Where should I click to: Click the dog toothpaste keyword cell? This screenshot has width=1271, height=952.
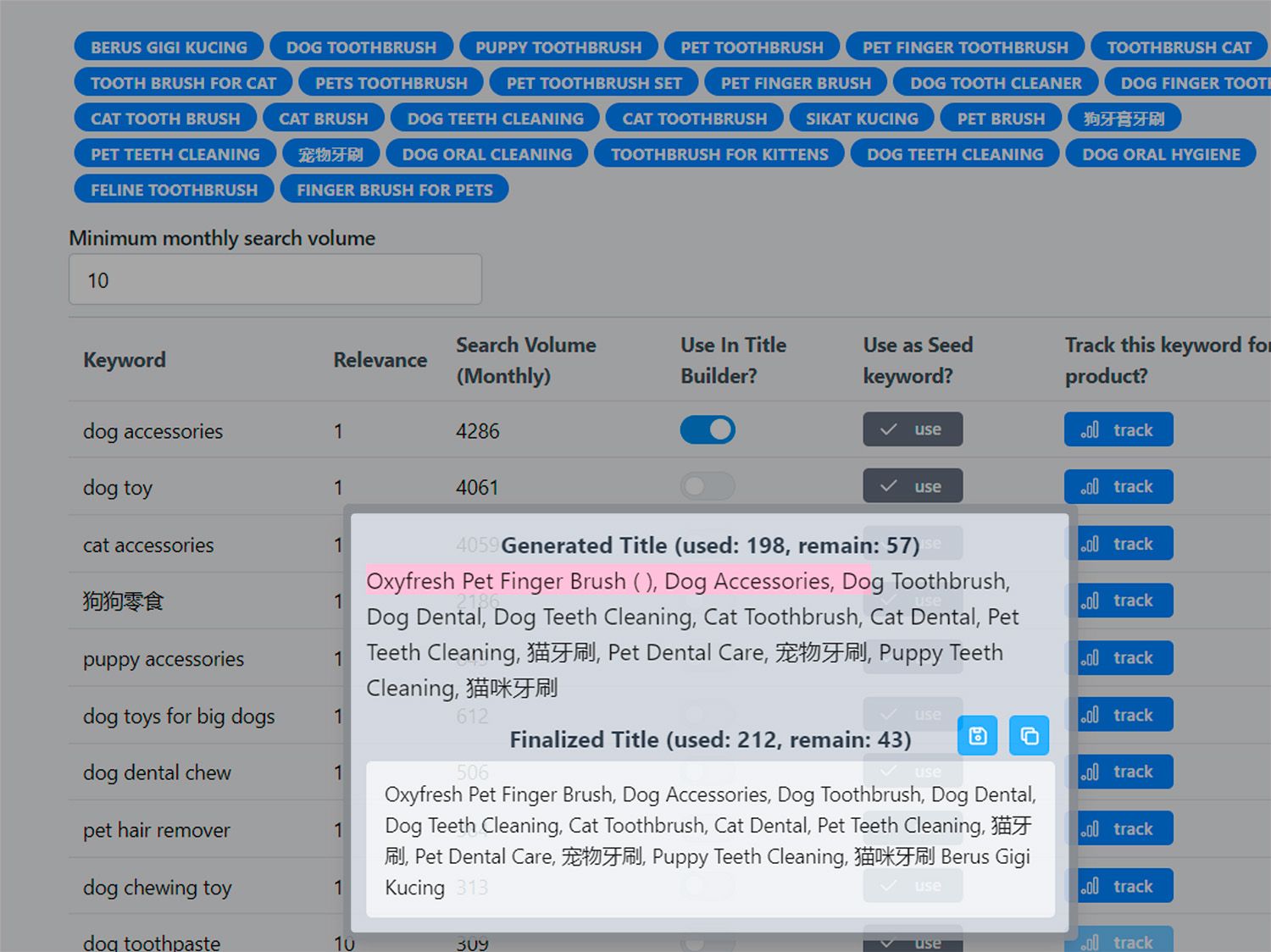pos(152,942)
